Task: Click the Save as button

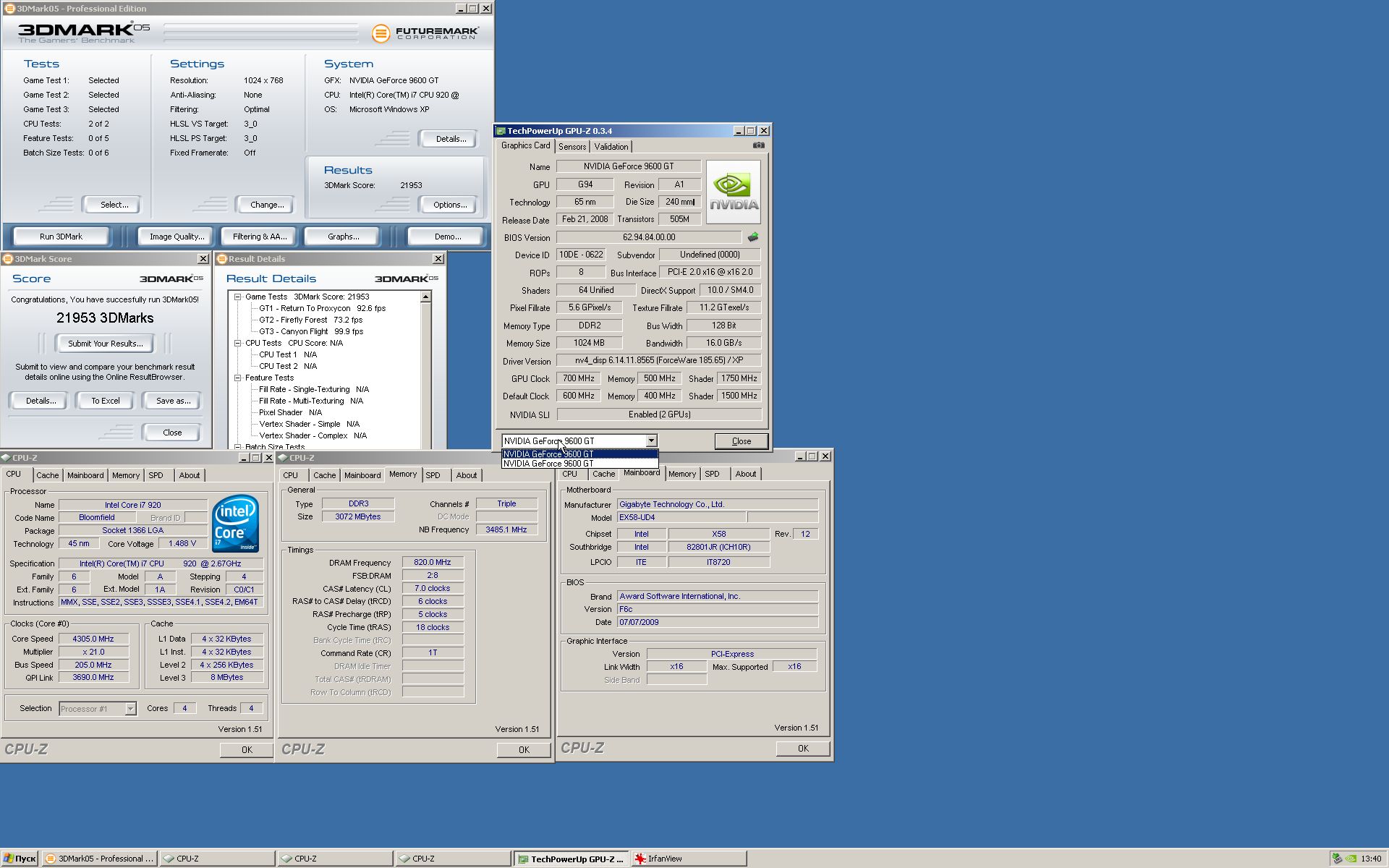Action: 173,401
